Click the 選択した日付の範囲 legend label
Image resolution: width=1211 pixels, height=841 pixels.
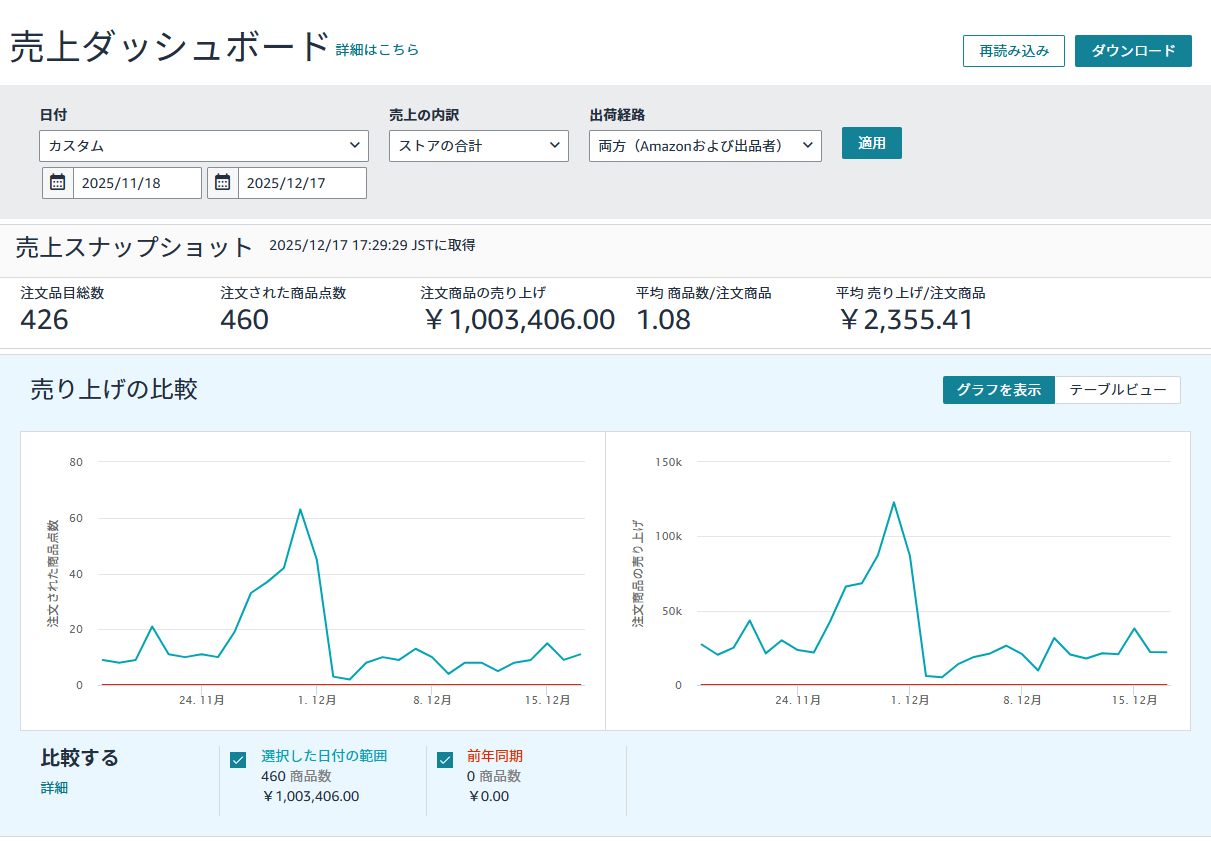(324, 756)
